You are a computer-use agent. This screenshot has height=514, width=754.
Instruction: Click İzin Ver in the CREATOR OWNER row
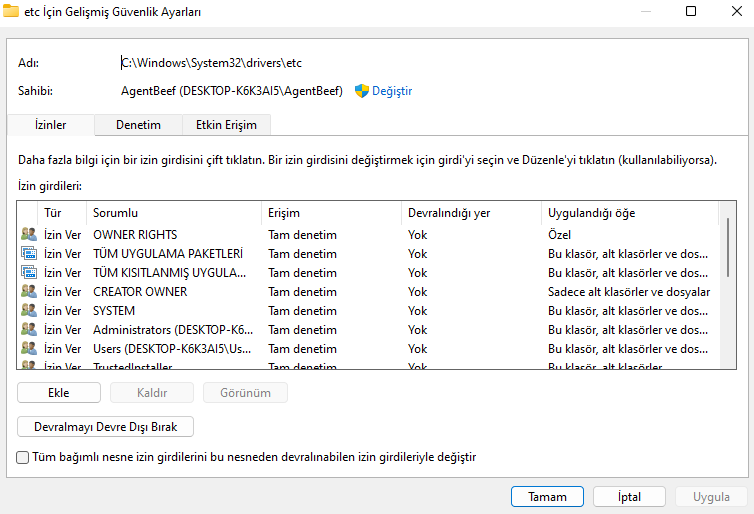(x=63, y=292)
